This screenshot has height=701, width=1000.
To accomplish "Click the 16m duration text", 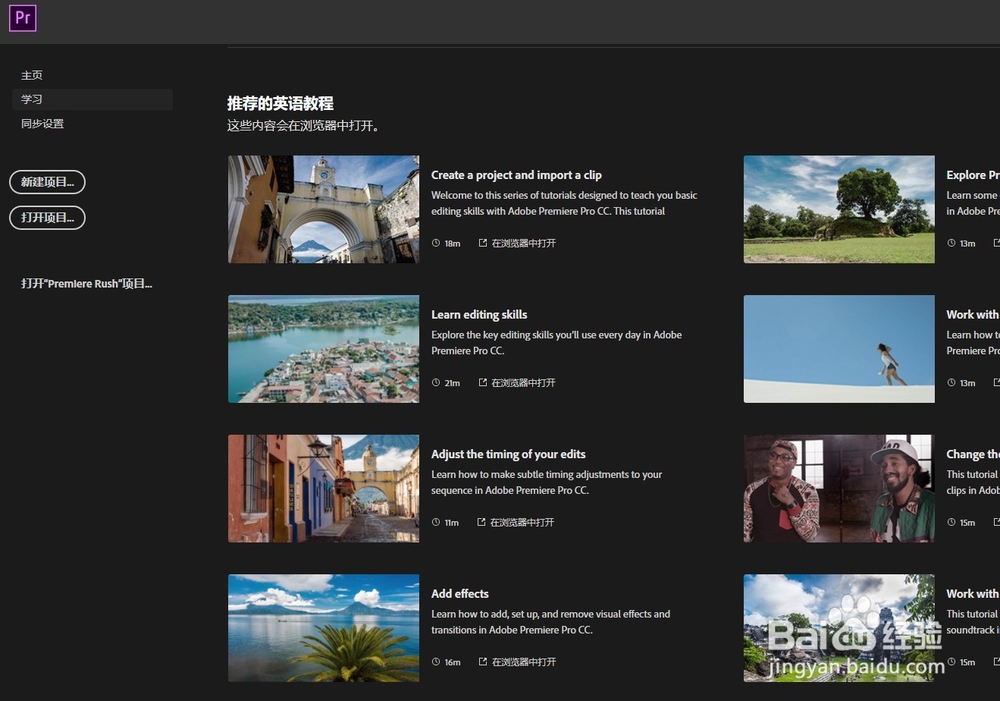I will [452, 663].
